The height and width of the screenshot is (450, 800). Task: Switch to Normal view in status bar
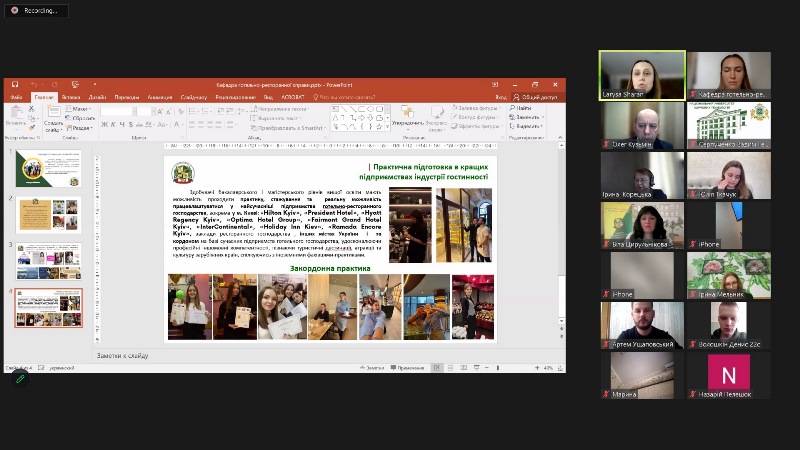pos(436,368)
